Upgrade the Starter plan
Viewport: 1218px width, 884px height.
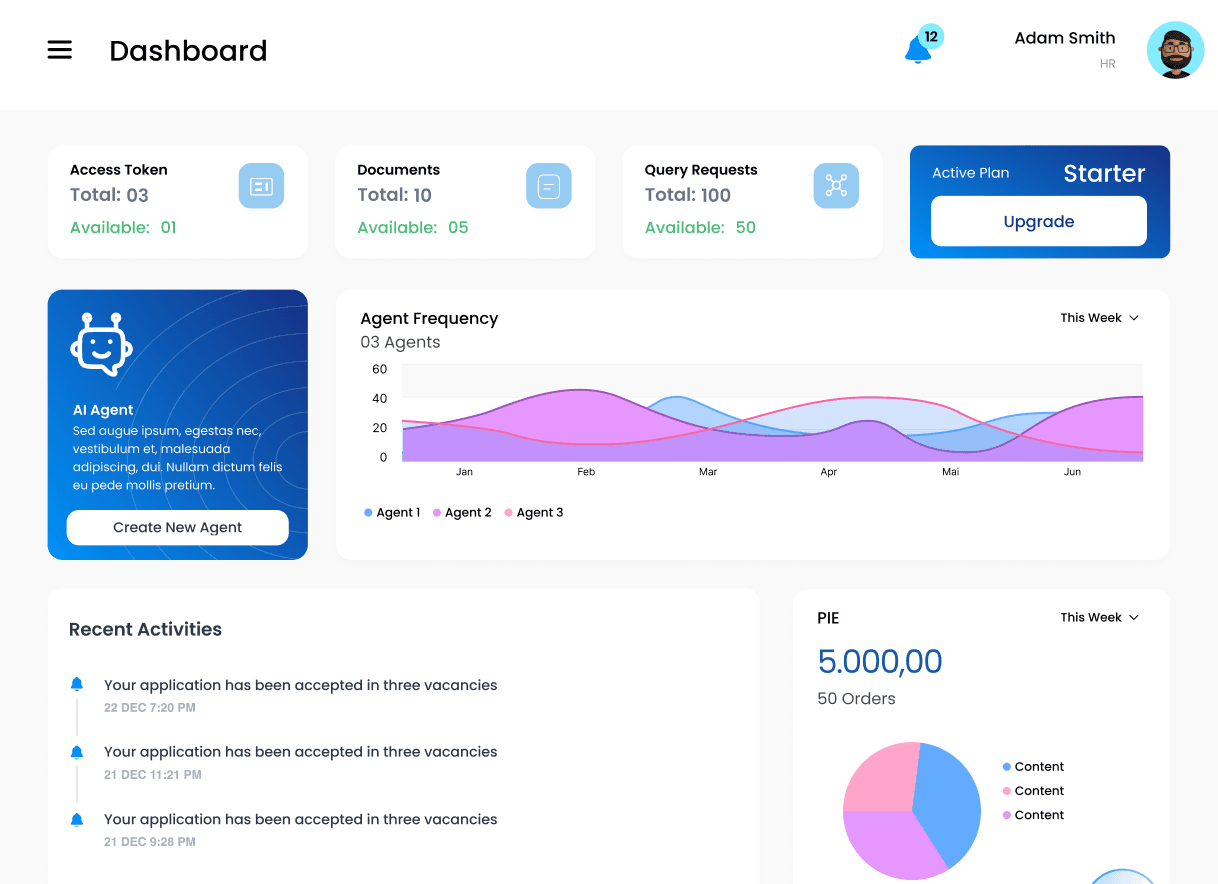click(x=1039, y=221)
